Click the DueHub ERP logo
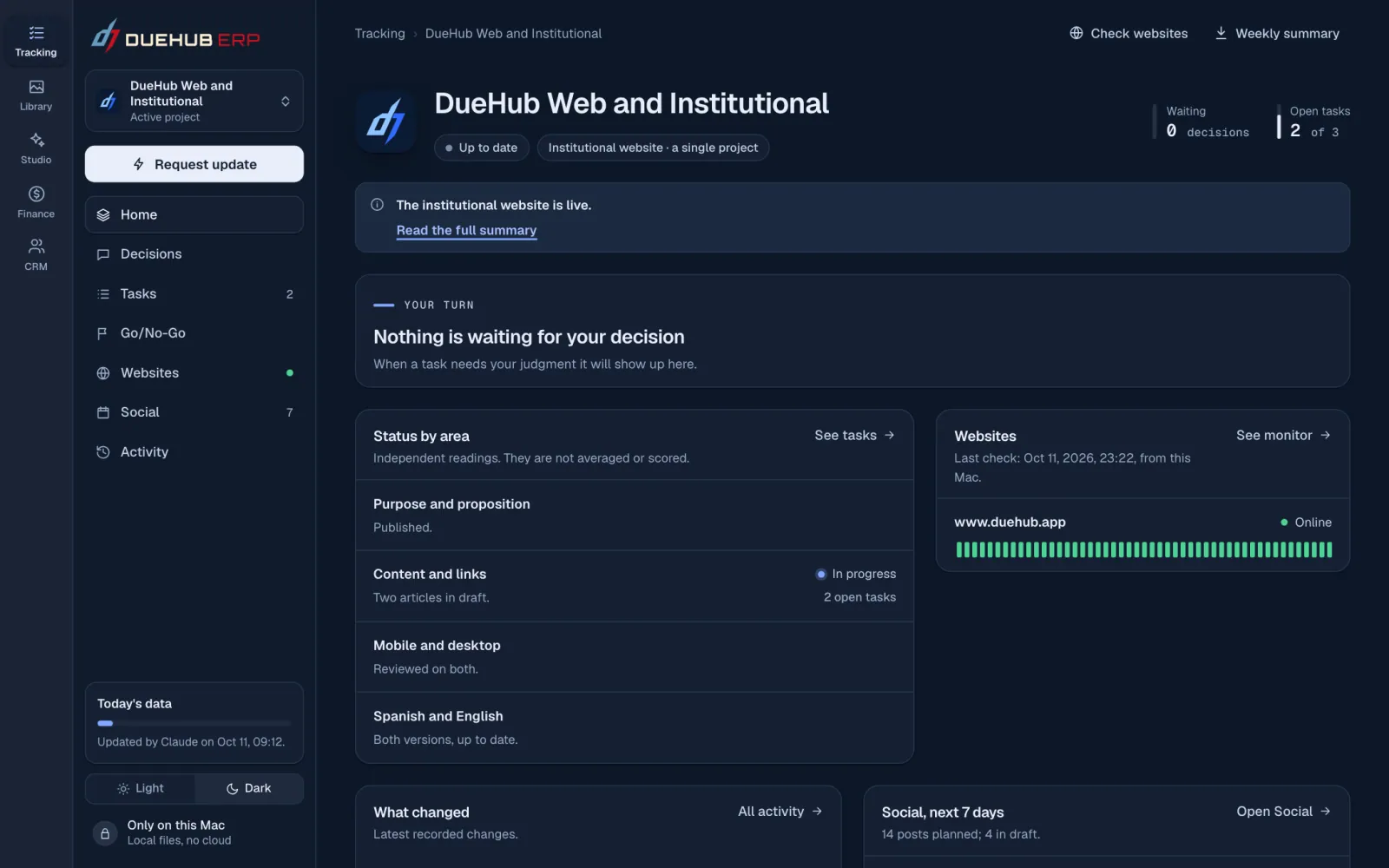 176,36
